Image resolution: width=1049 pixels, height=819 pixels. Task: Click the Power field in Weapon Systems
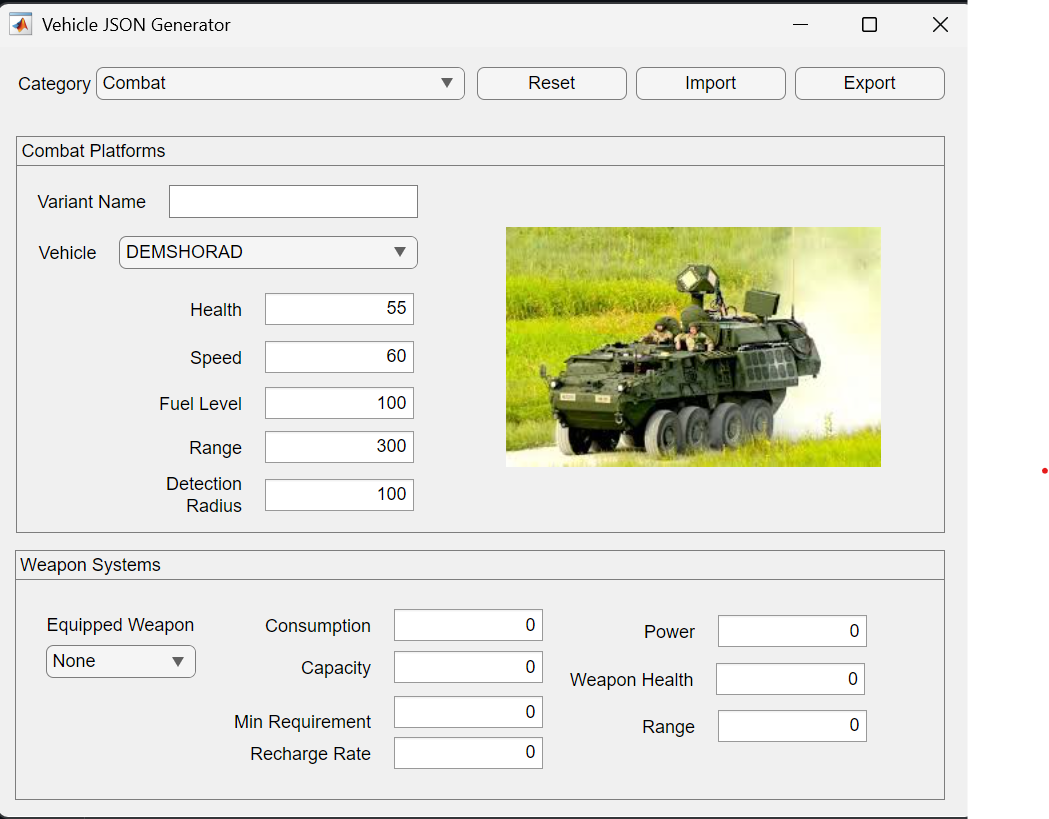click(792, 631)
